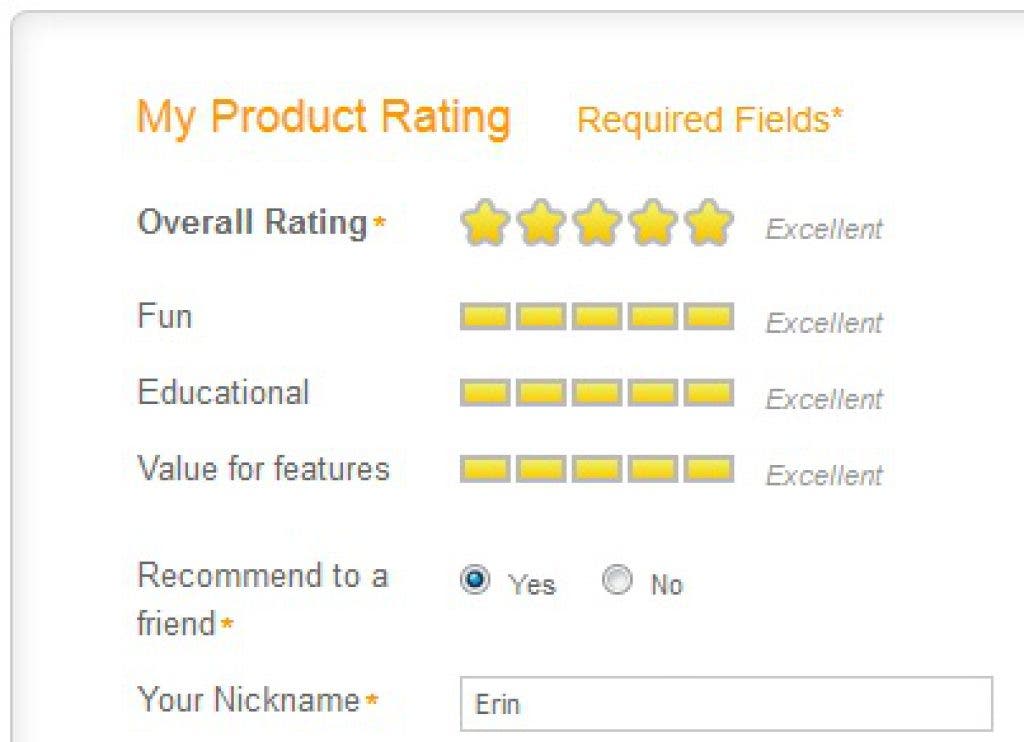This screenshot has height=742, width=1024.
Task: Pick the fifth Value for features bar
Action: tap(708, 468)
